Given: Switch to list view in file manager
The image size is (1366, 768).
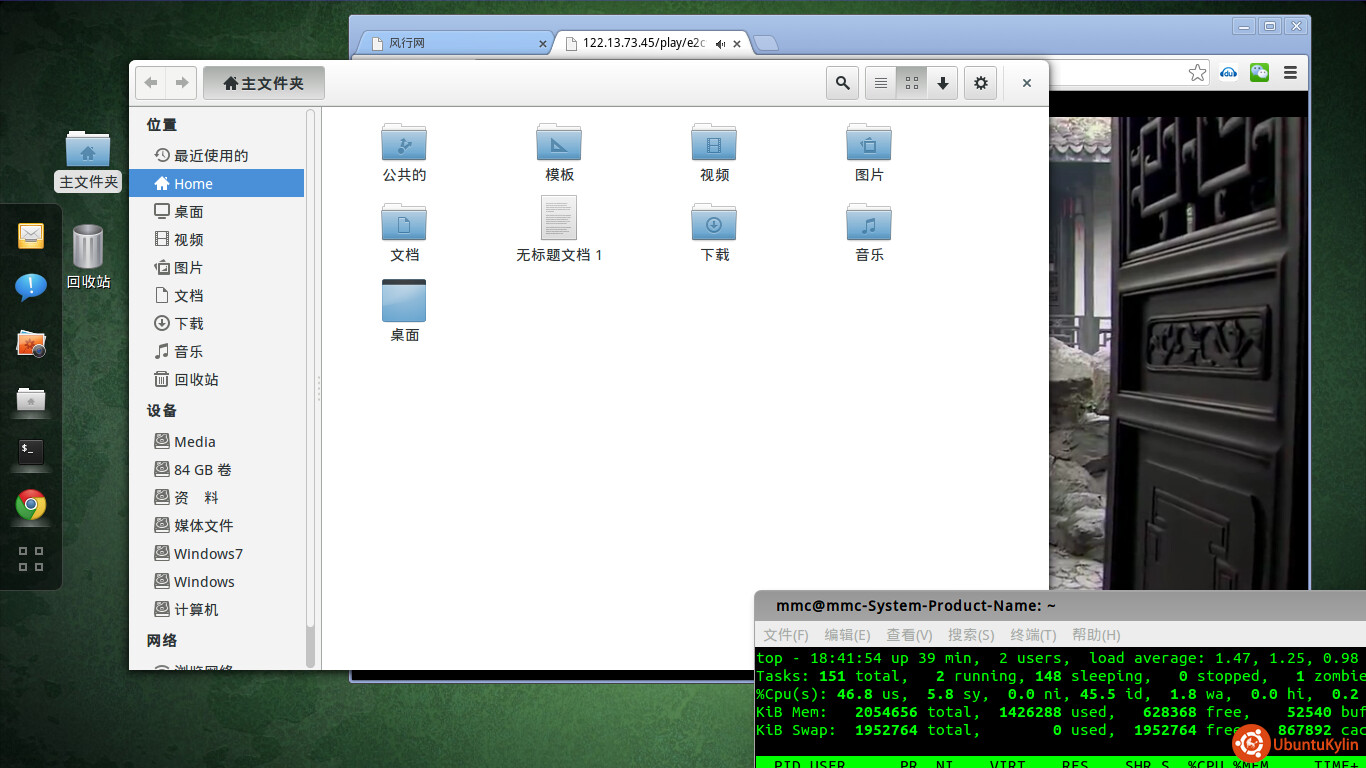Looking at the screenshot, I should pos(881,83).
